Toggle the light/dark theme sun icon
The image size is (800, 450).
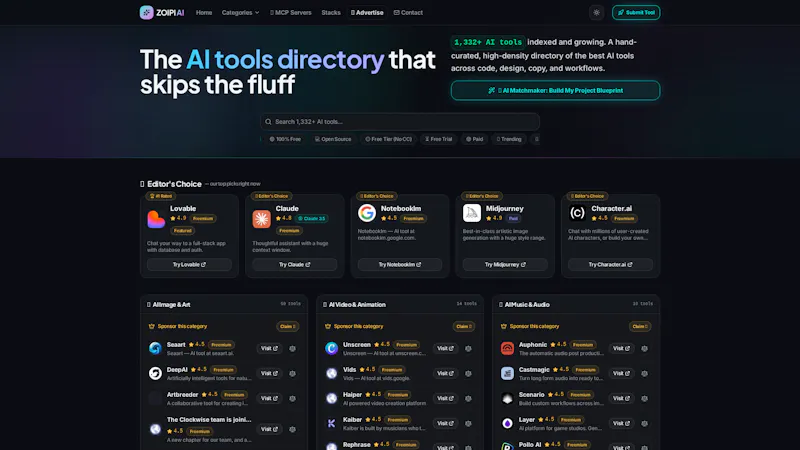pyautogui.click(x=596, y=12)
